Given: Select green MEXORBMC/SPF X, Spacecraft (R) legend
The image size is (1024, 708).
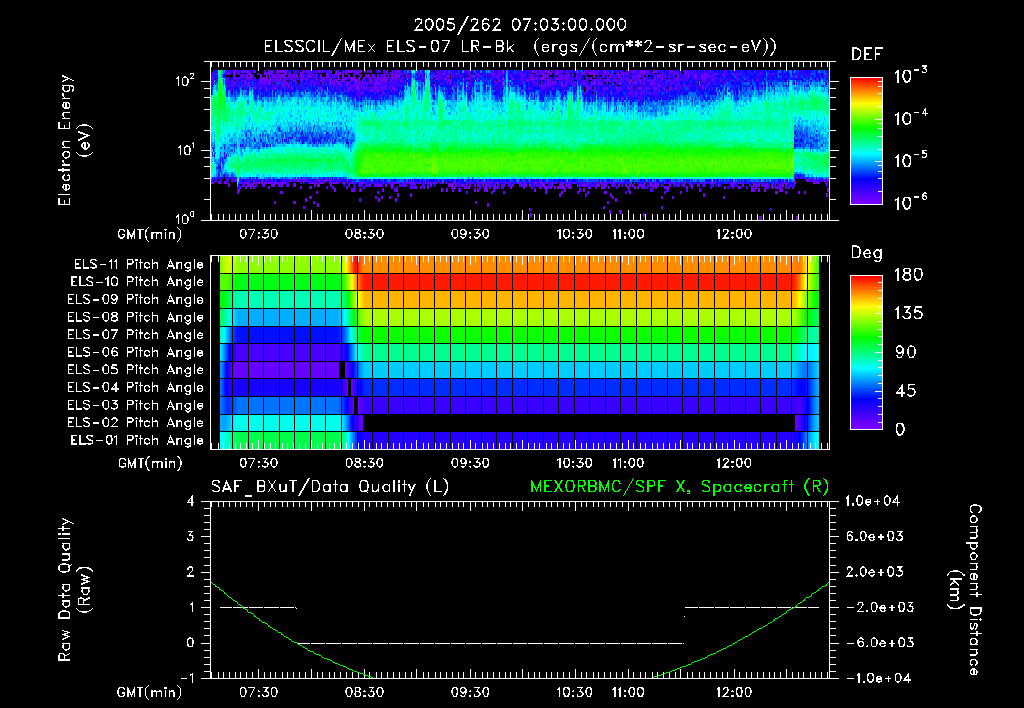Looking at the screenshot, I should (x=679, y=487).
